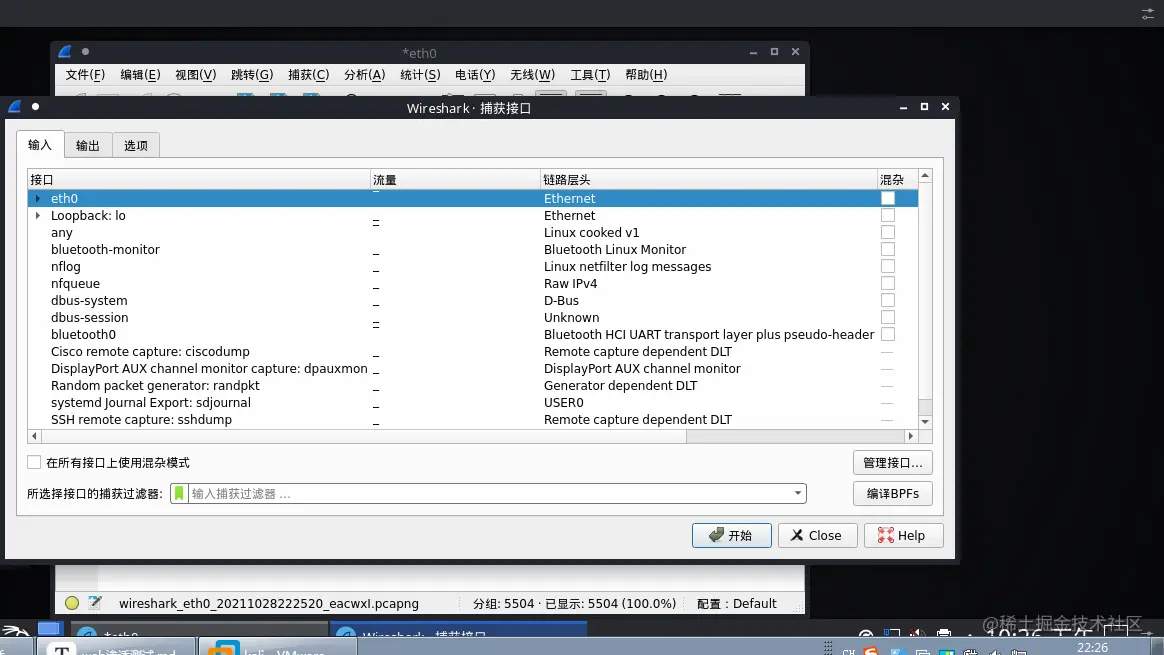The height and width of the screenshot is (655, 1164).
Task: Toggle promiscuous checkbox for dbus-session
Action: pos(888,318)
